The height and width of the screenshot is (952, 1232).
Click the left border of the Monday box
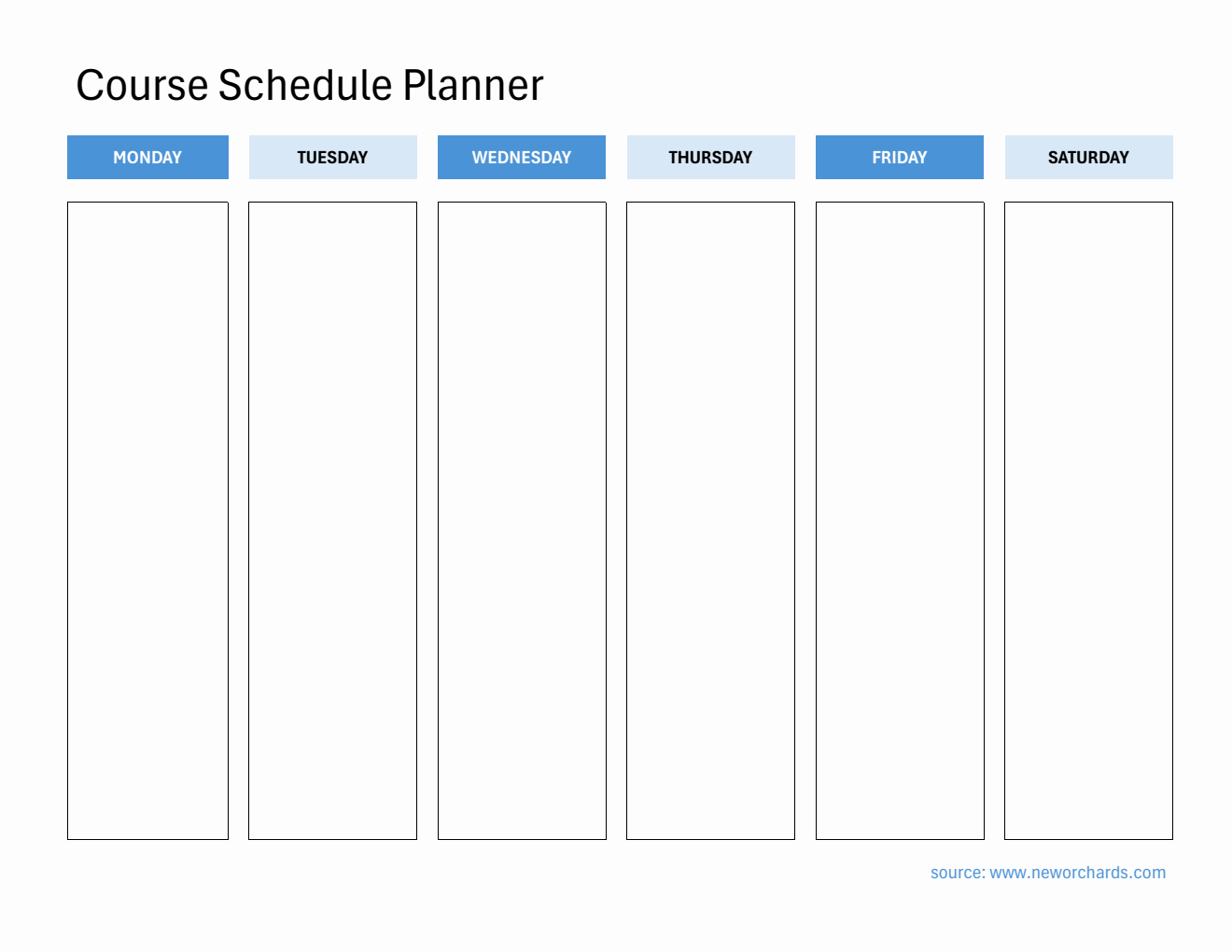(x=68, y=520)
